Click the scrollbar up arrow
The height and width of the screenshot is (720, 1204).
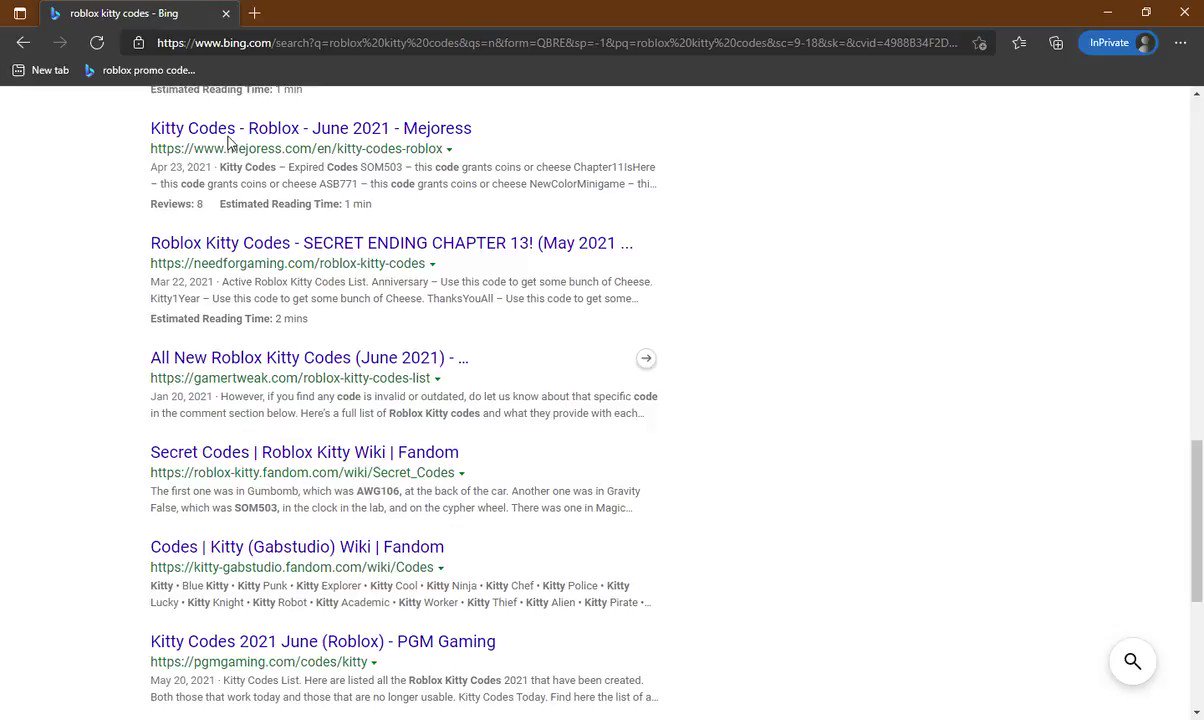1196,94
